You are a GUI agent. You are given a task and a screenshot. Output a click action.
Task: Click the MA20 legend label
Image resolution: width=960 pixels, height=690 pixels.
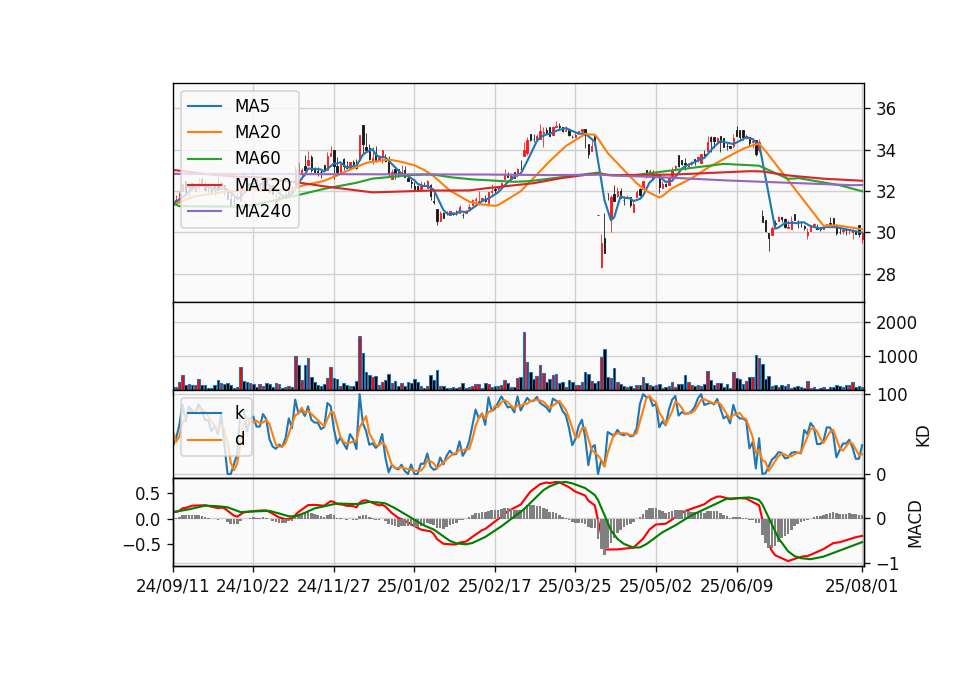[257, 132]
